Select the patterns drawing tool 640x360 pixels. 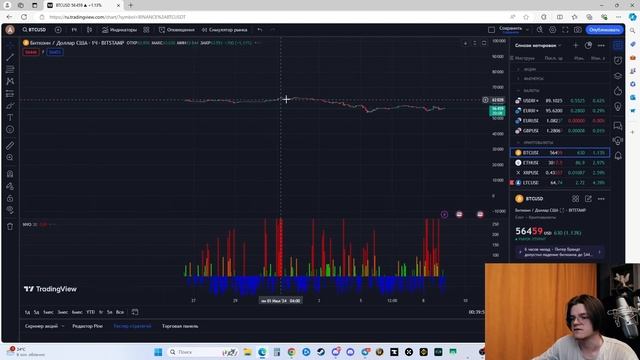pos(10,81)
